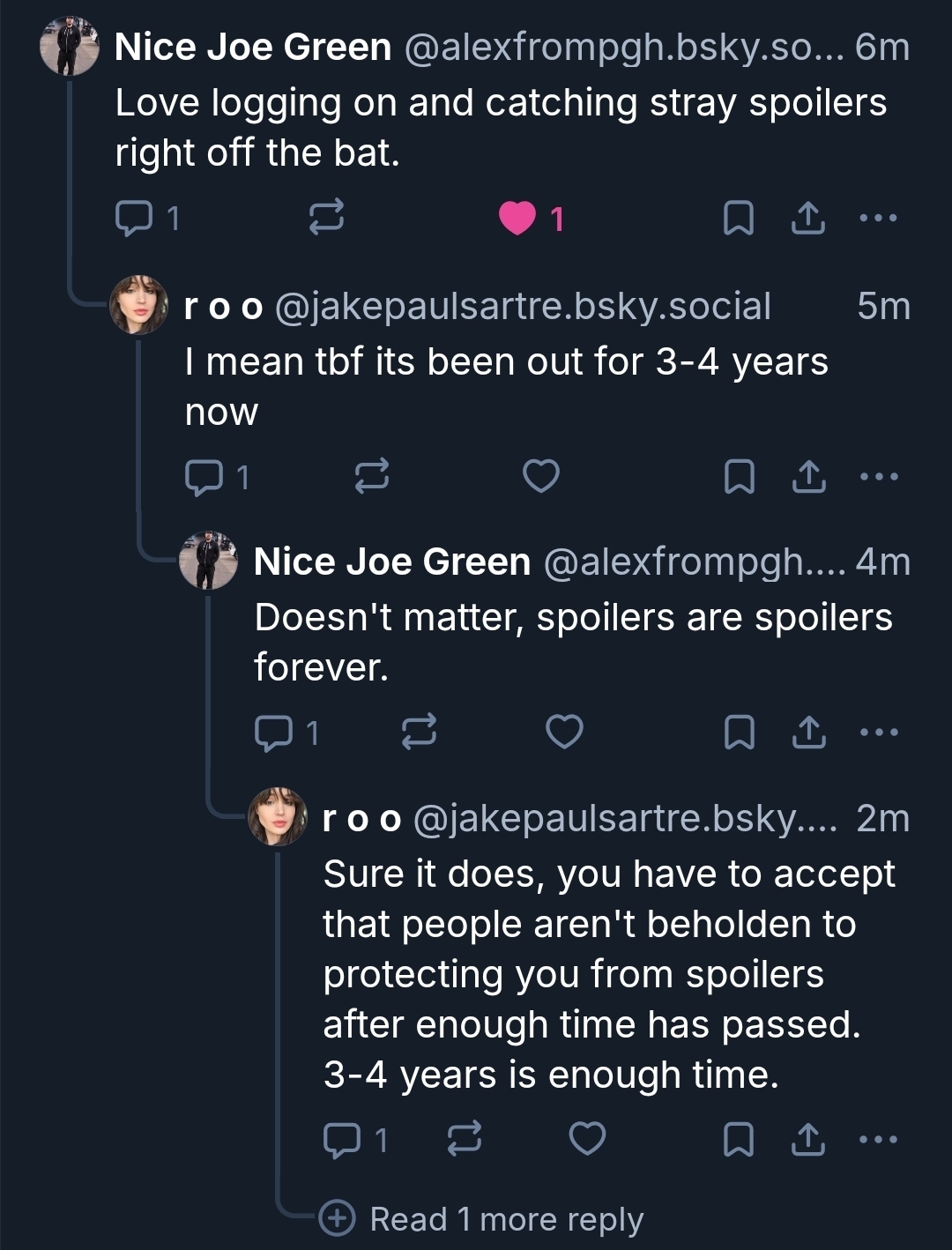Open more options on the first post
Viewport: 952px width, 1250px height.
coord(878,218)
